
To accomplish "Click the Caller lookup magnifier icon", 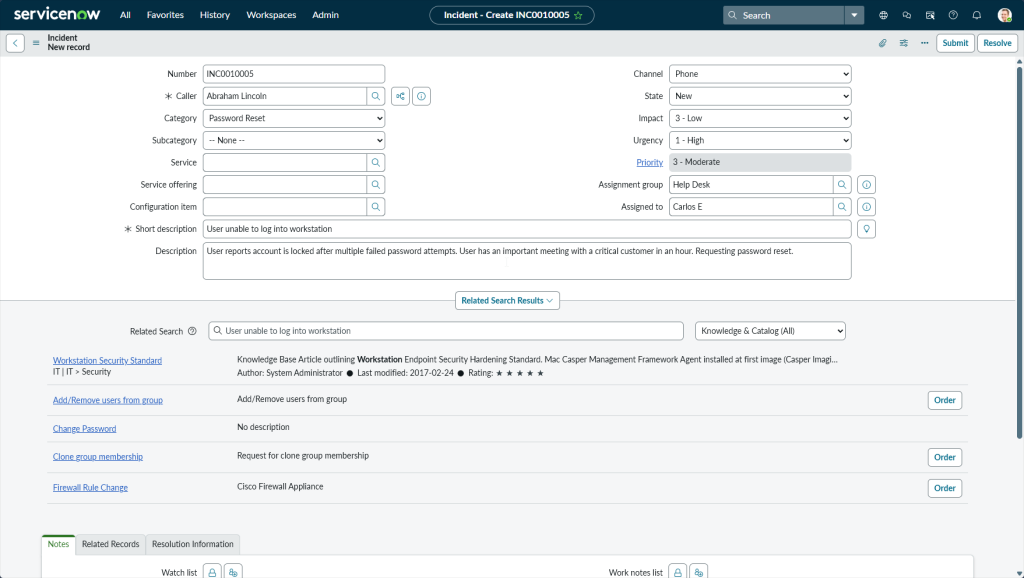I will pyautogui.click(x=376, y=96).
